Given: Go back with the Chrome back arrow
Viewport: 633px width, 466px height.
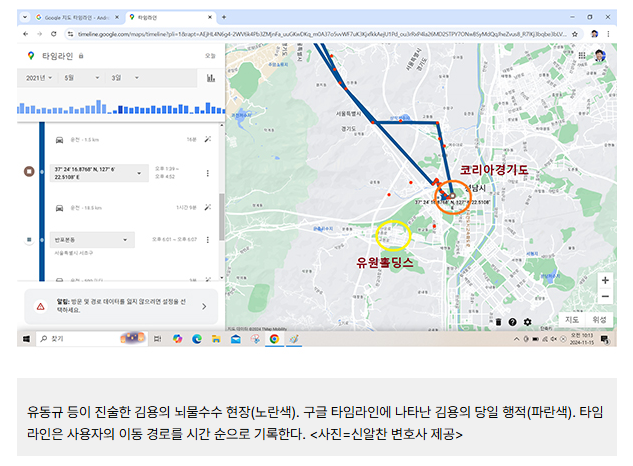Looking at the screenshot, I should click(x=26, y=34).
